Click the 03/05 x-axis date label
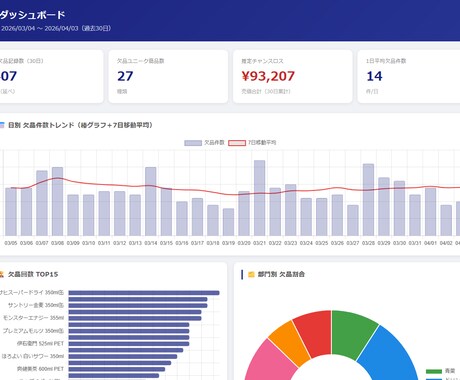Screen dimensions: 460x380 tap(11, 243)
